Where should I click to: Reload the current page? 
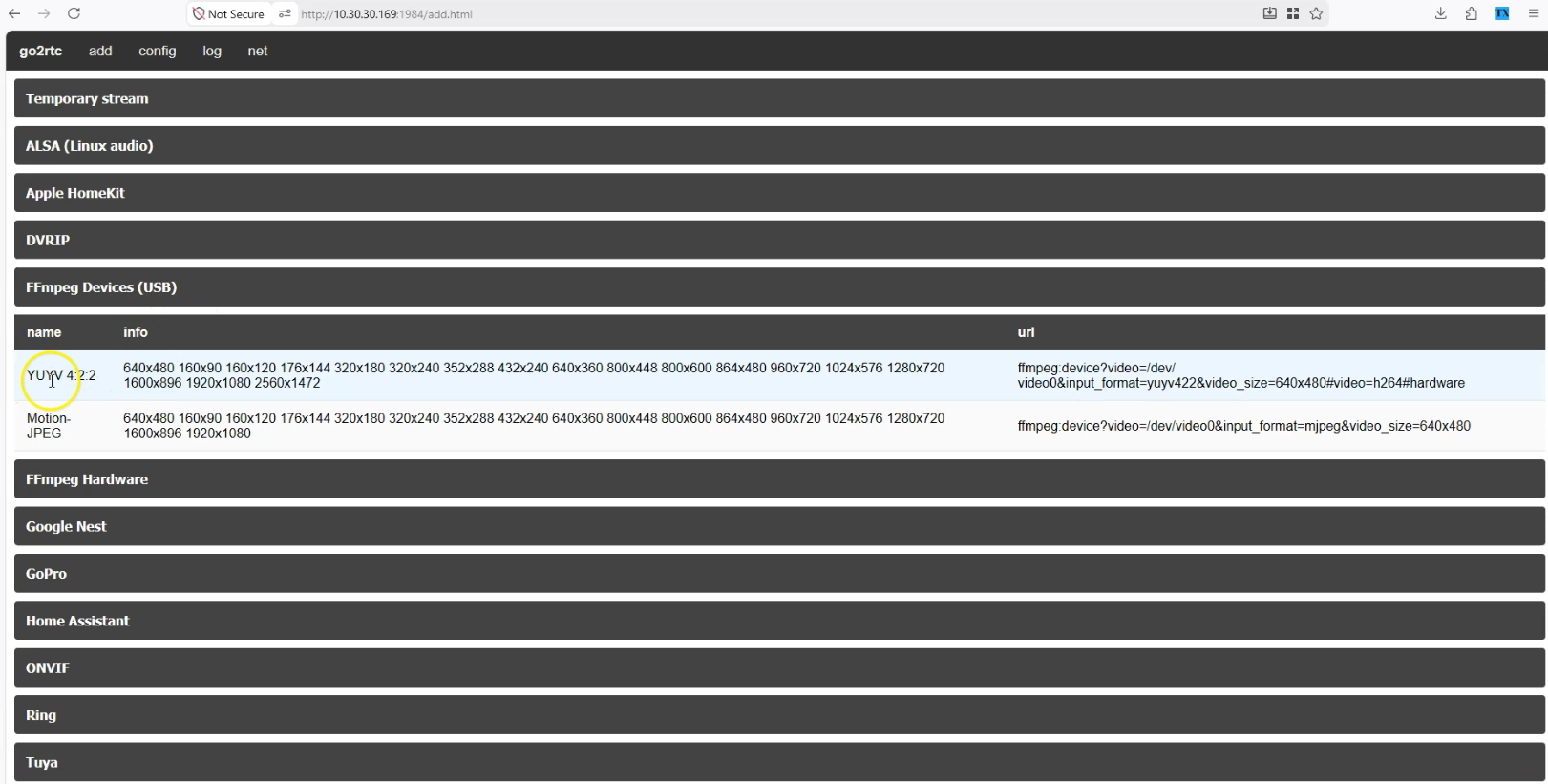(x=74, y=13)
